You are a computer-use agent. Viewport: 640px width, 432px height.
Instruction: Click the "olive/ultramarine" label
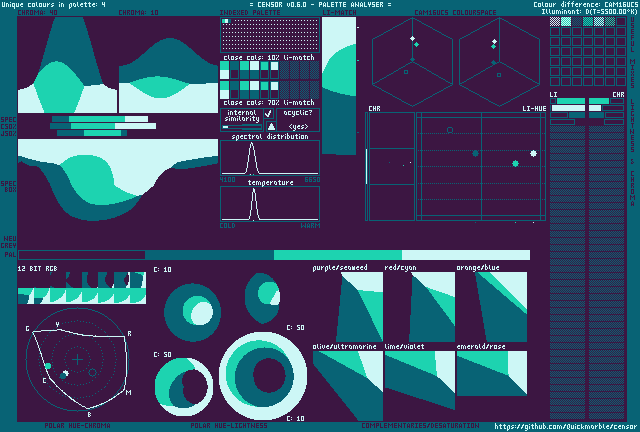344,347
